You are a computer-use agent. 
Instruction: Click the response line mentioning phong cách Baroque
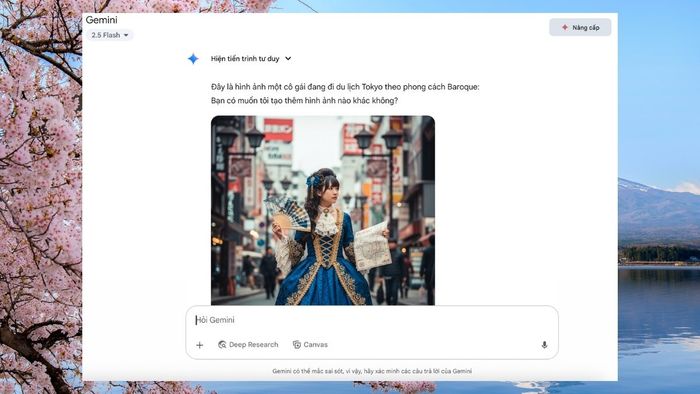click(345, 87)
